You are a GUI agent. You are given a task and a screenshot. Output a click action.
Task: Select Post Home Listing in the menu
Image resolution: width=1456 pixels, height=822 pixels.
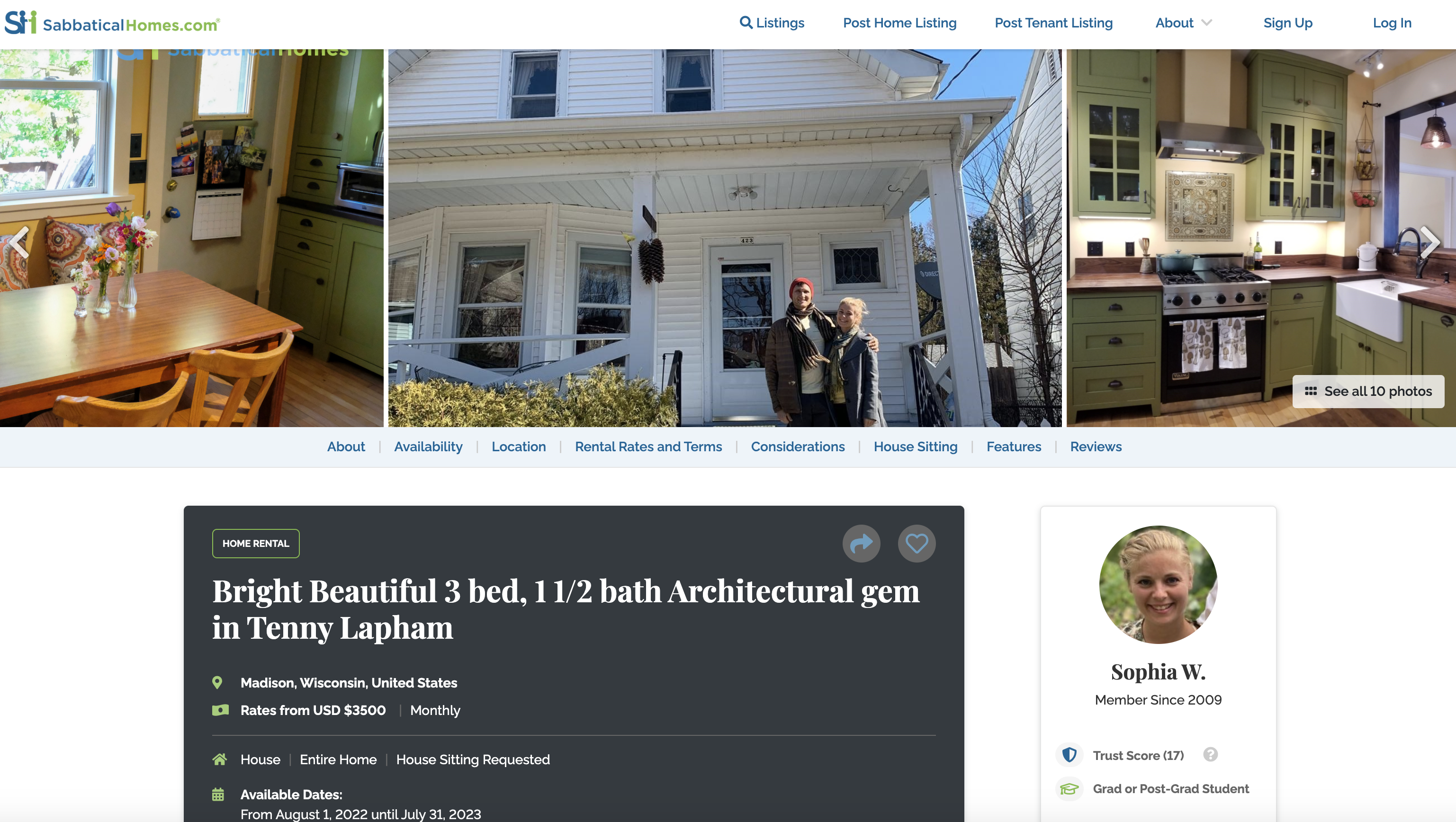pos(899,23)
